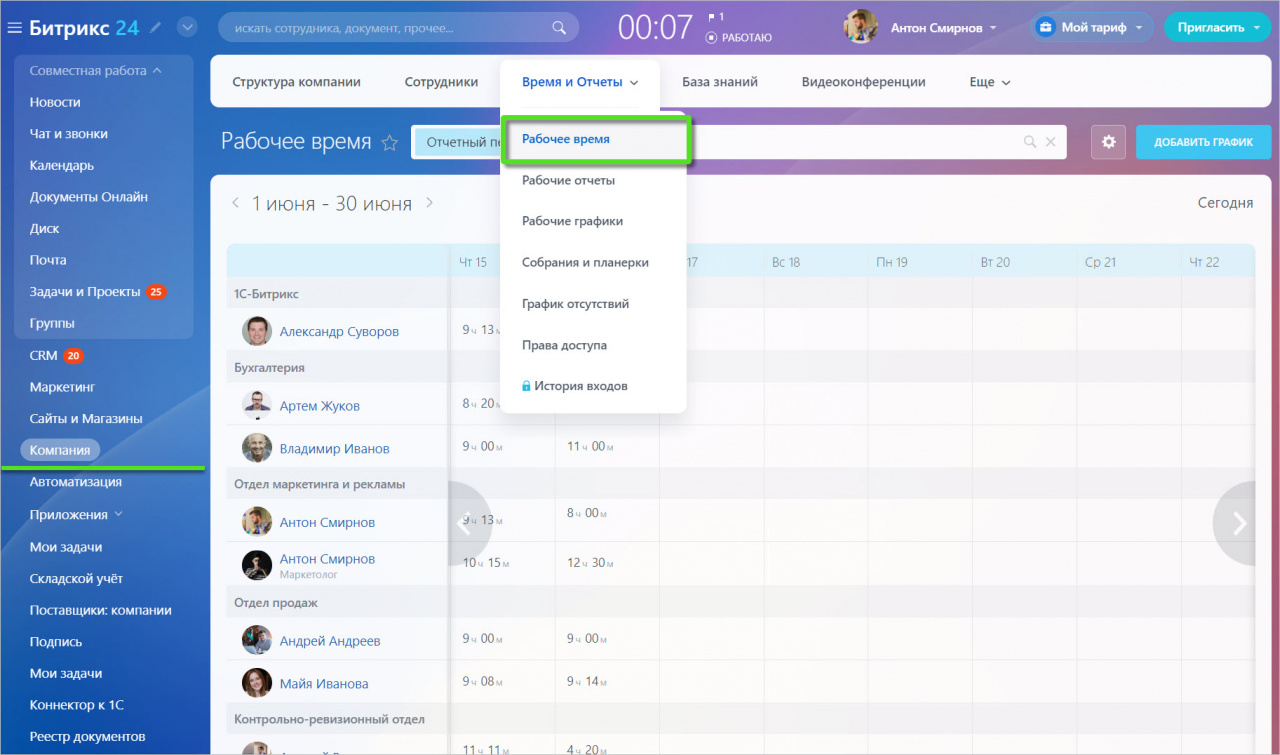Open Сайты и Магазины

point(86,418)
